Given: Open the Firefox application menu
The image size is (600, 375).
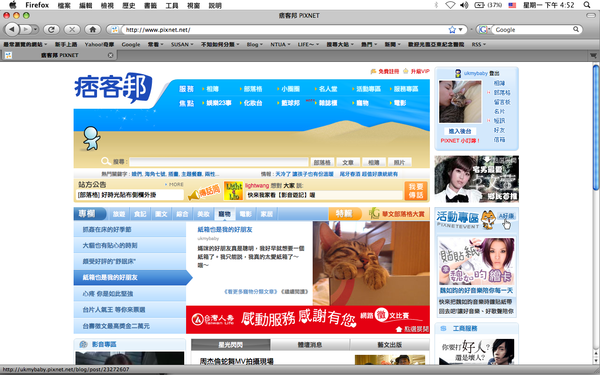Looking at the screenshot, I should point(37,5).
